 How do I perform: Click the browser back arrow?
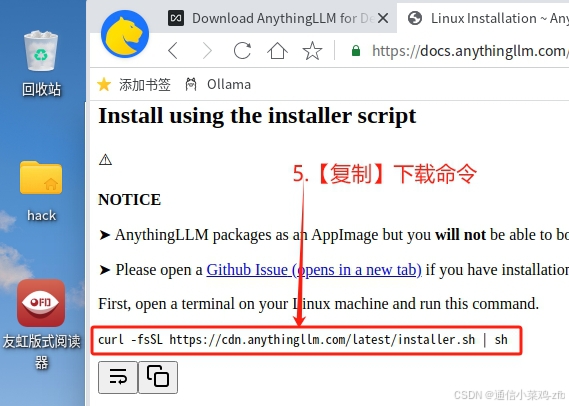[x=173, y=50]
